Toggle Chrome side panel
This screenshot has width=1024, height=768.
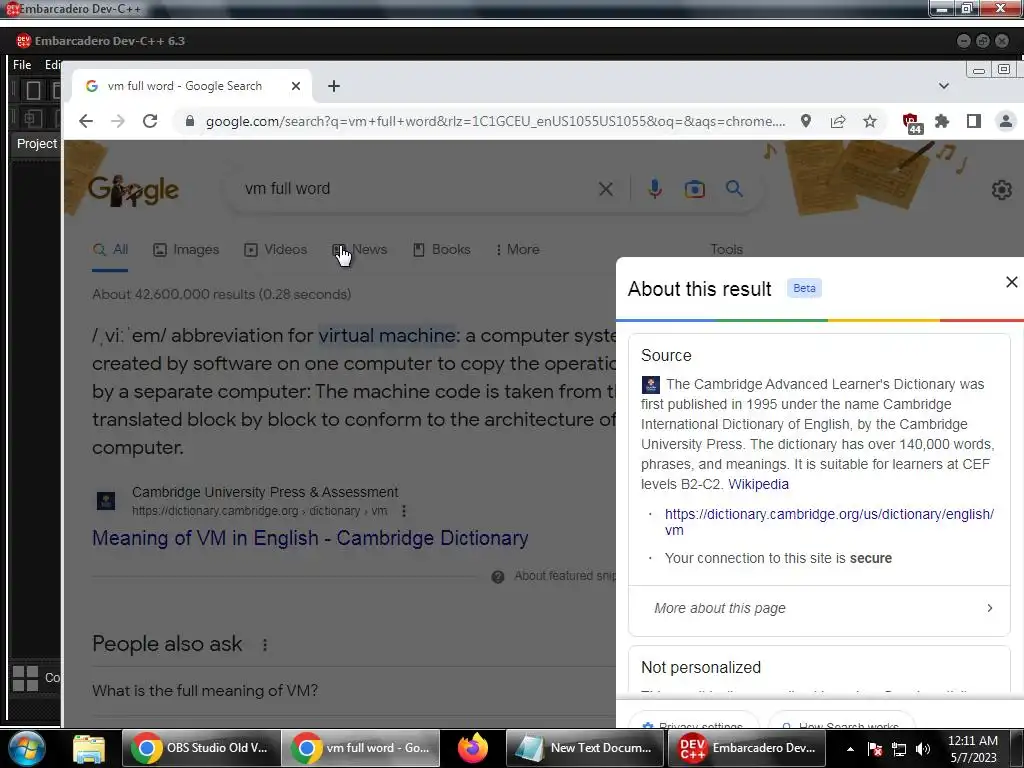coord(974,121)
